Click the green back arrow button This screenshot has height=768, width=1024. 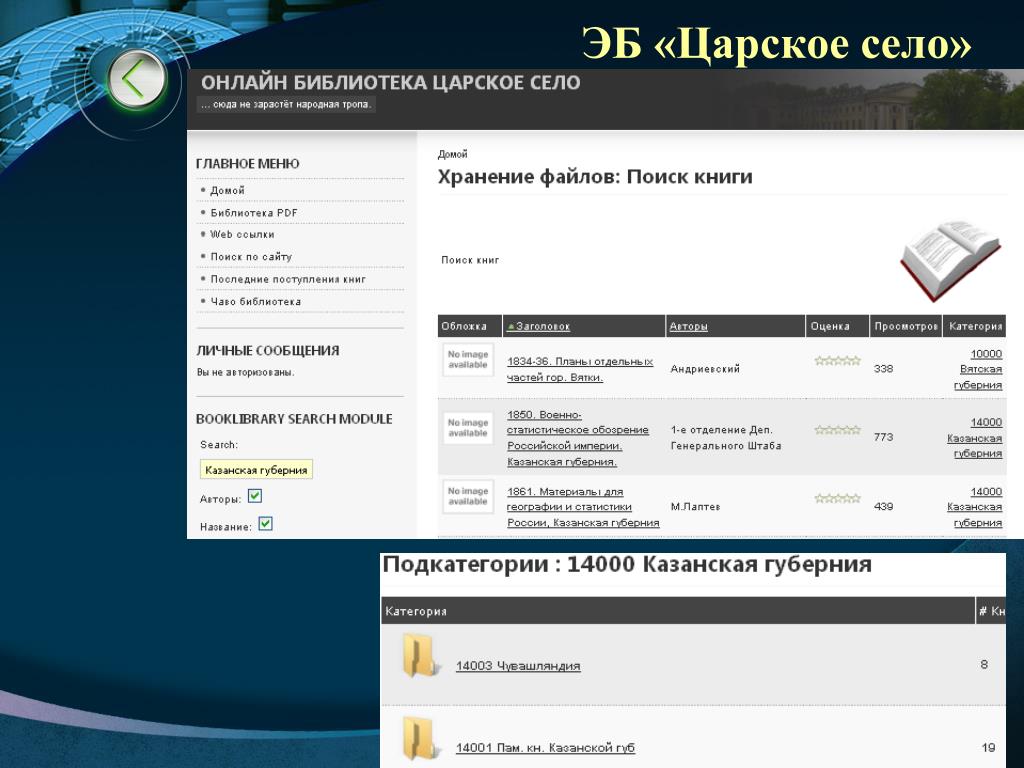click(136, 79)
